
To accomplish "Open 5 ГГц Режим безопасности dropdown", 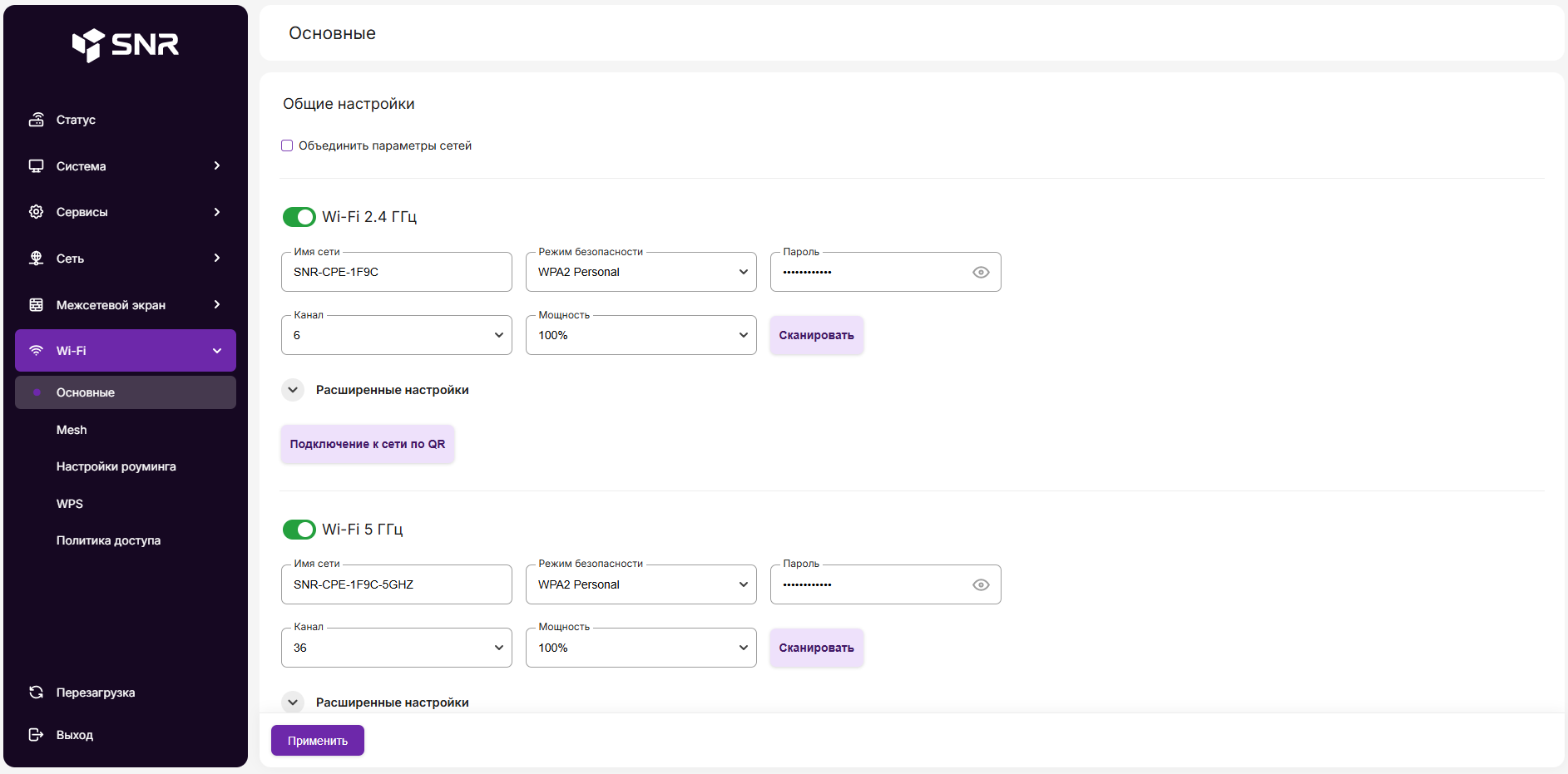I will [641, 584].
